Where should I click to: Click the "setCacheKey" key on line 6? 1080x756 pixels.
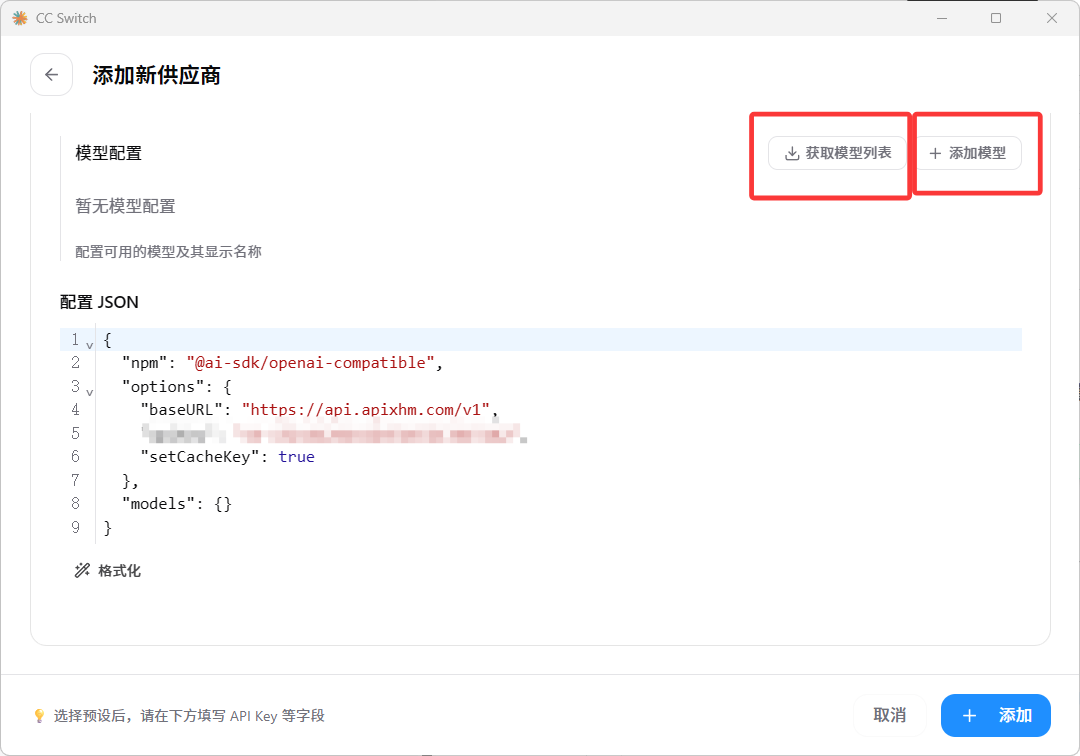200,456
